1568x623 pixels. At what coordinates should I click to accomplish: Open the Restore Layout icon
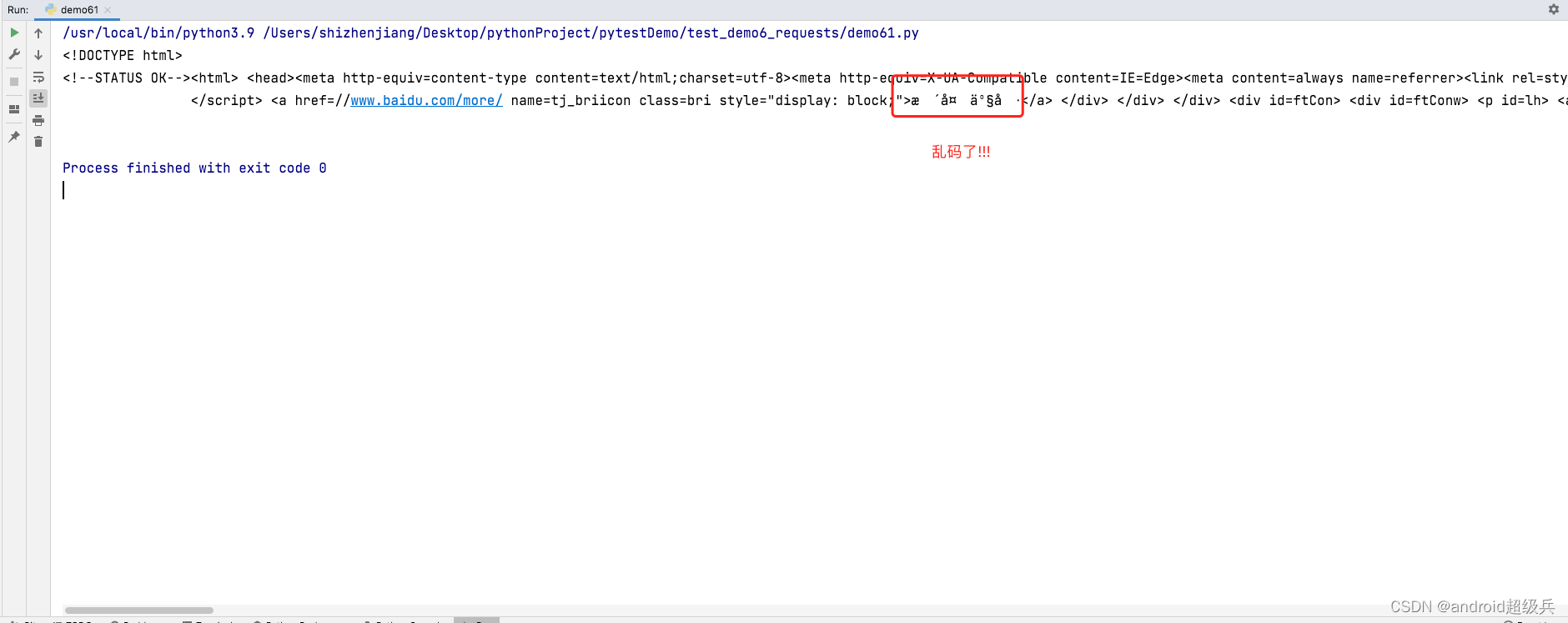(x=14, y=109)
